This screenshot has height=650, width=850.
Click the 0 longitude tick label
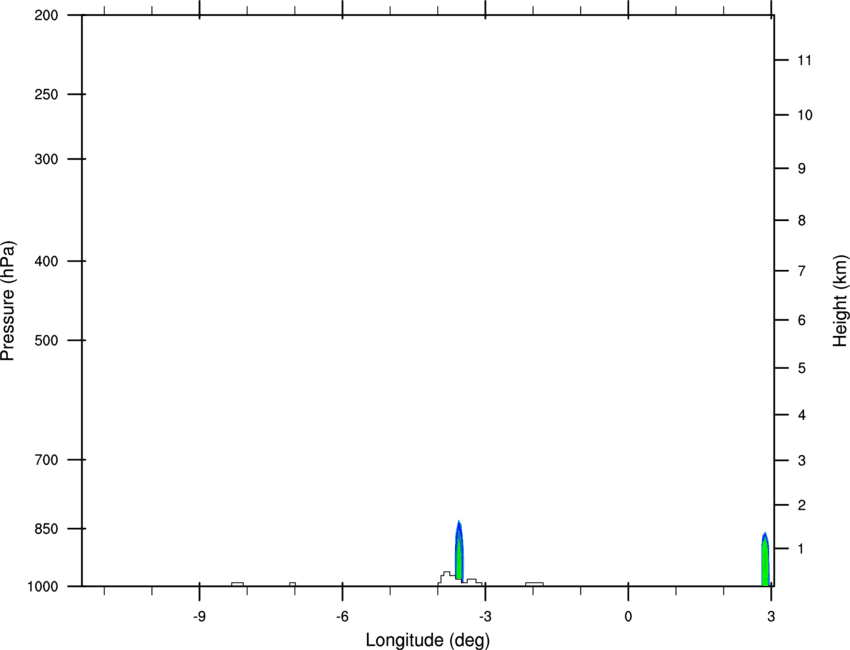(628, 616)
